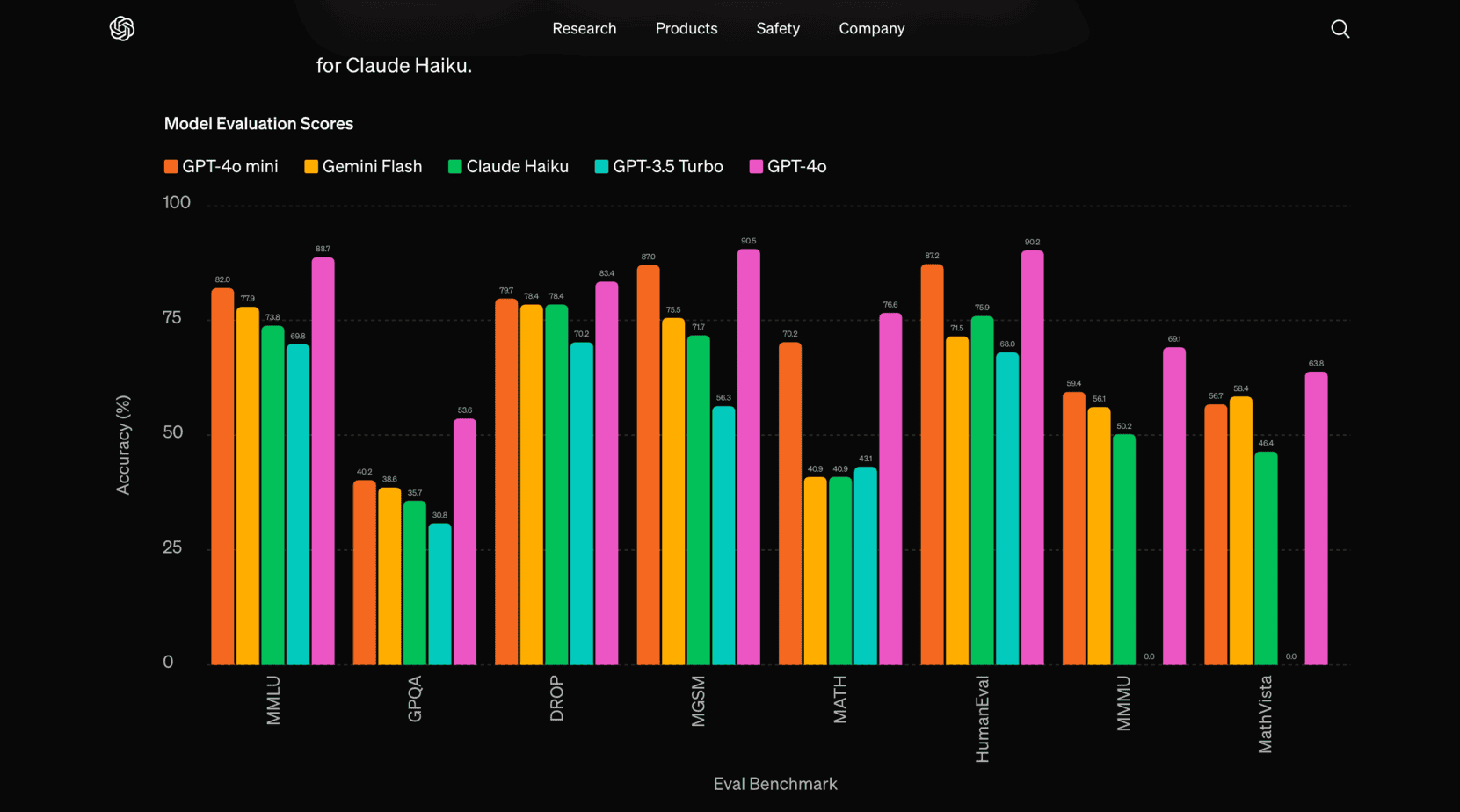The height and width of the screenshot is (812, 1460).
Task: Click the 'for Claude Haiku.' paragraph text
Action: point(394,66)
